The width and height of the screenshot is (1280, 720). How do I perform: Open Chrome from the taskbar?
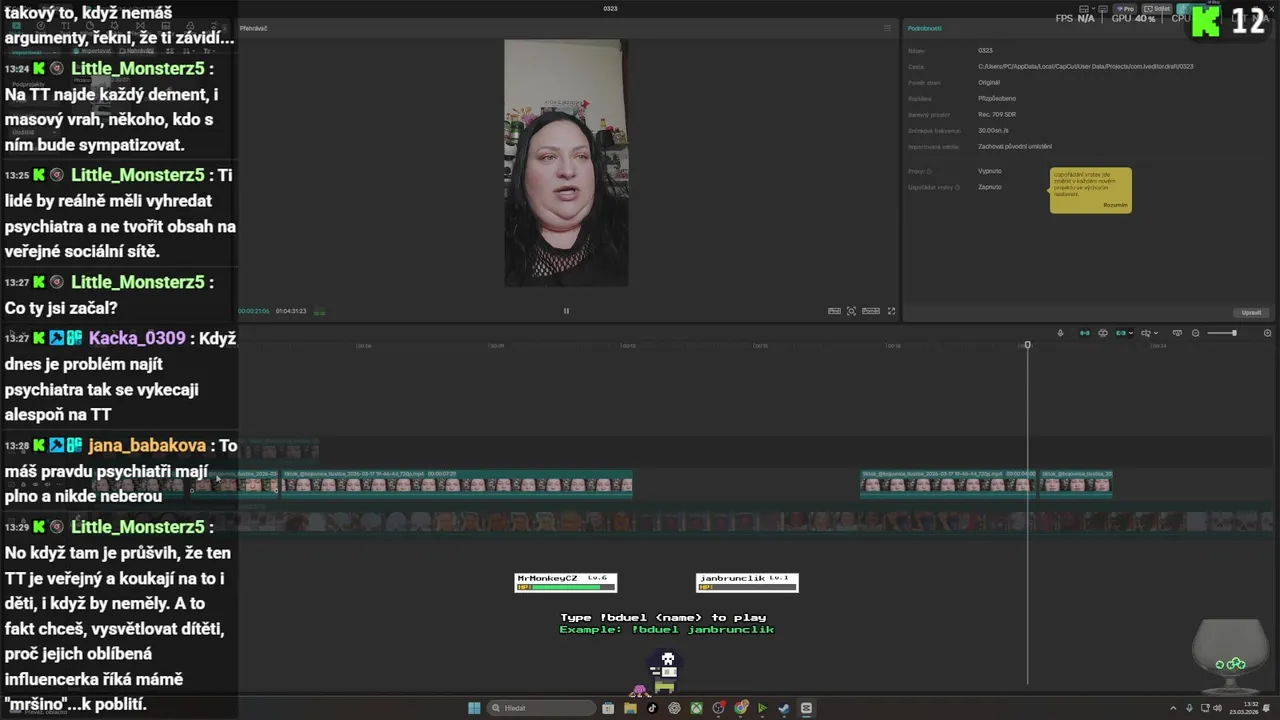pyautogui.click(x=740, y=708)
